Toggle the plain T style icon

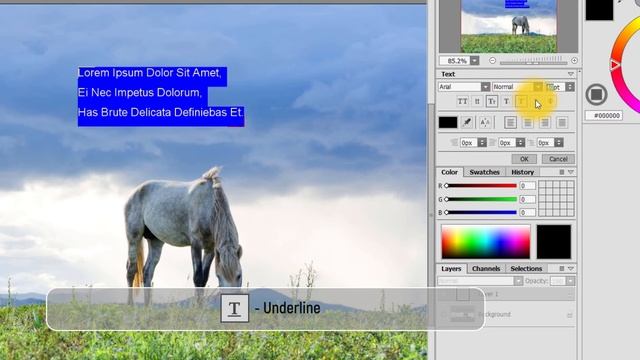click(507, 101)
